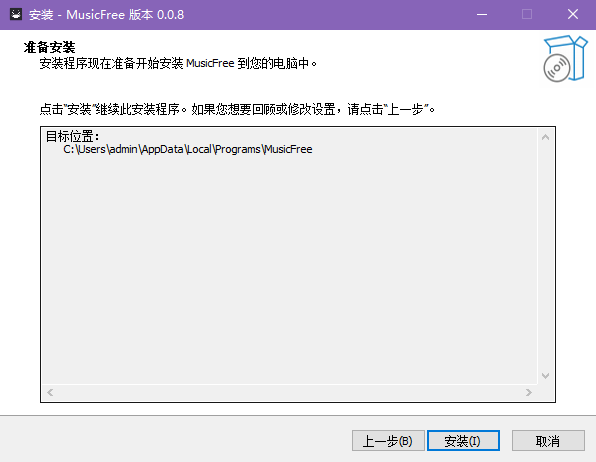The height and width of the screenshot is (462, 596).
Task: Click the MusicFree app icon in title bar
Action: pyautogui.click(x=16, y=14)
